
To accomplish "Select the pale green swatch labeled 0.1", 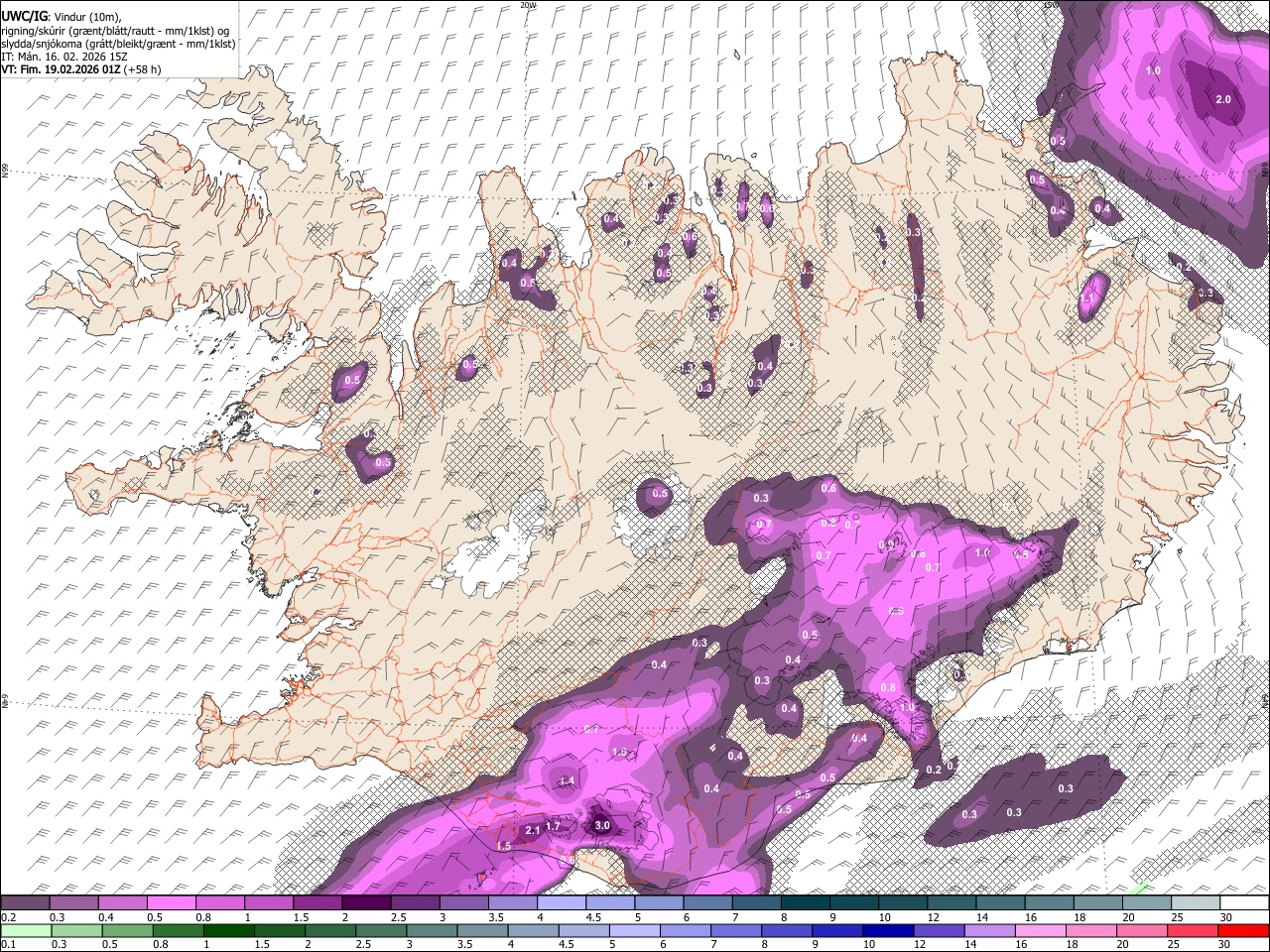I will pyautogui.click(x=26, y=930).
